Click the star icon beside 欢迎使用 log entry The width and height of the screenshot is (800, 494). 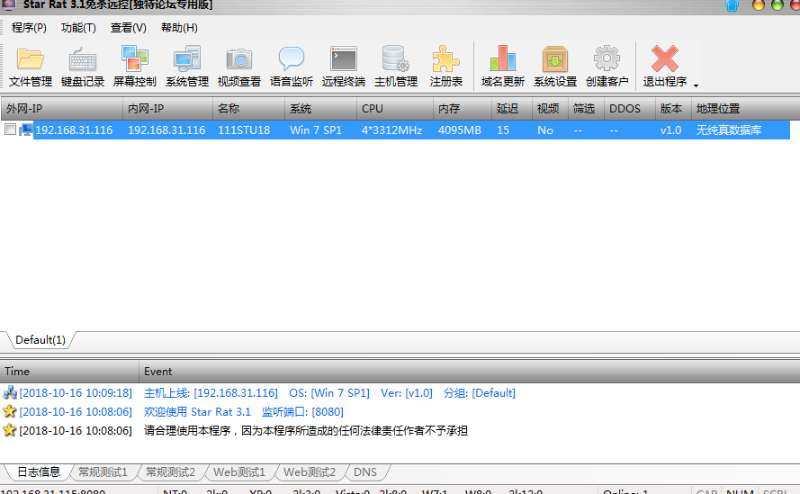coord(10,411)
